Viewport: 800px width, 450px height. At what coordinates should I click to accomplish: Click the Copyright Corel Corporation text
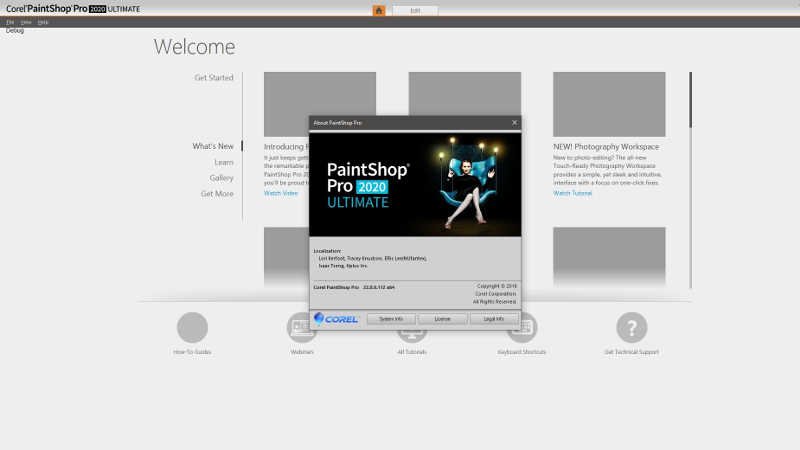point(494,294)
